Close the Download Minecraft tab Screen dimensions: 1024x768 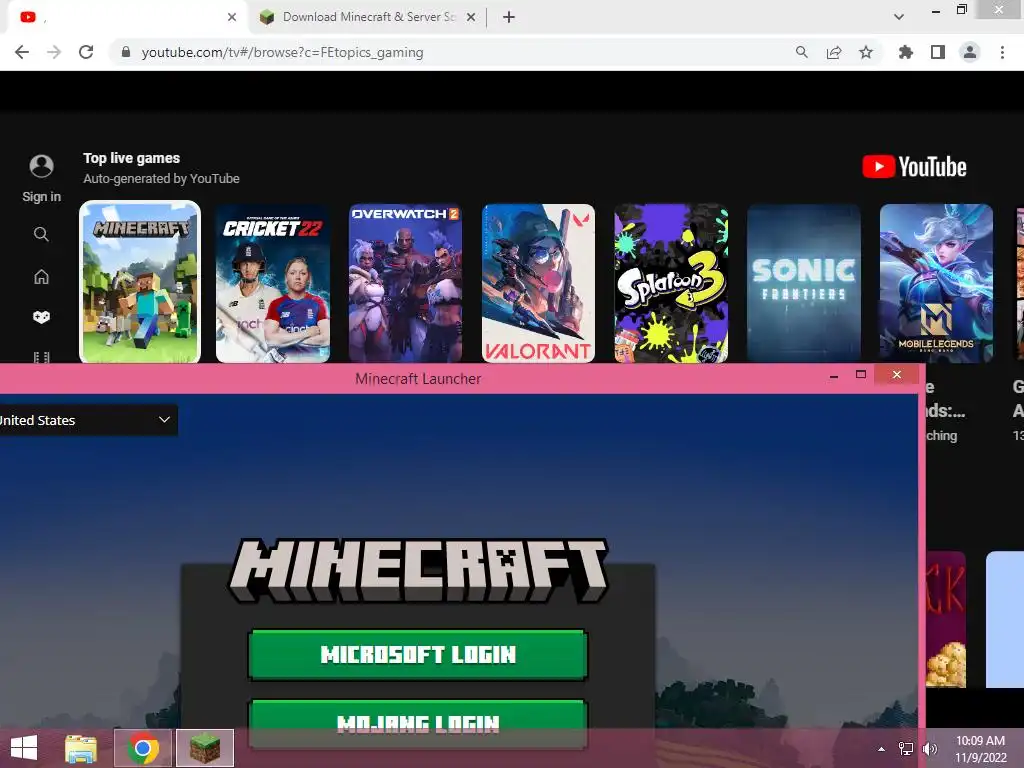tap(471, 17)
